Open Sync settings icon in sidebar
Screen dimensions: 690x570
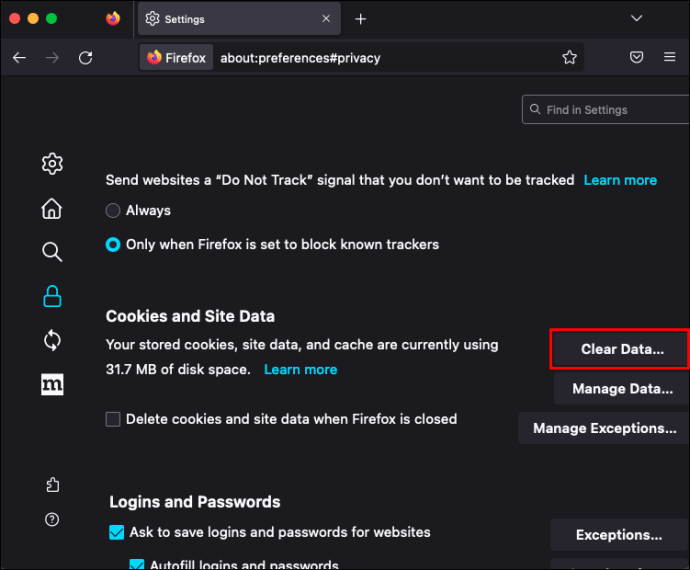pyautogui.click(x=52, y=341)
